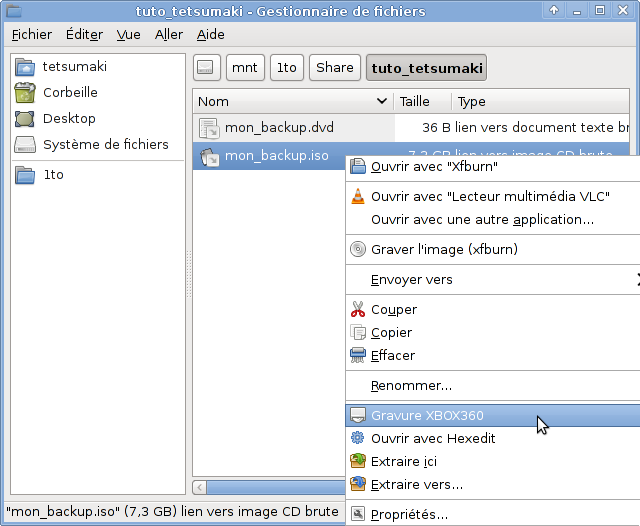Select Renommer... entry
The height and width of the screenshot is (526, 640).
click(493, 385)
